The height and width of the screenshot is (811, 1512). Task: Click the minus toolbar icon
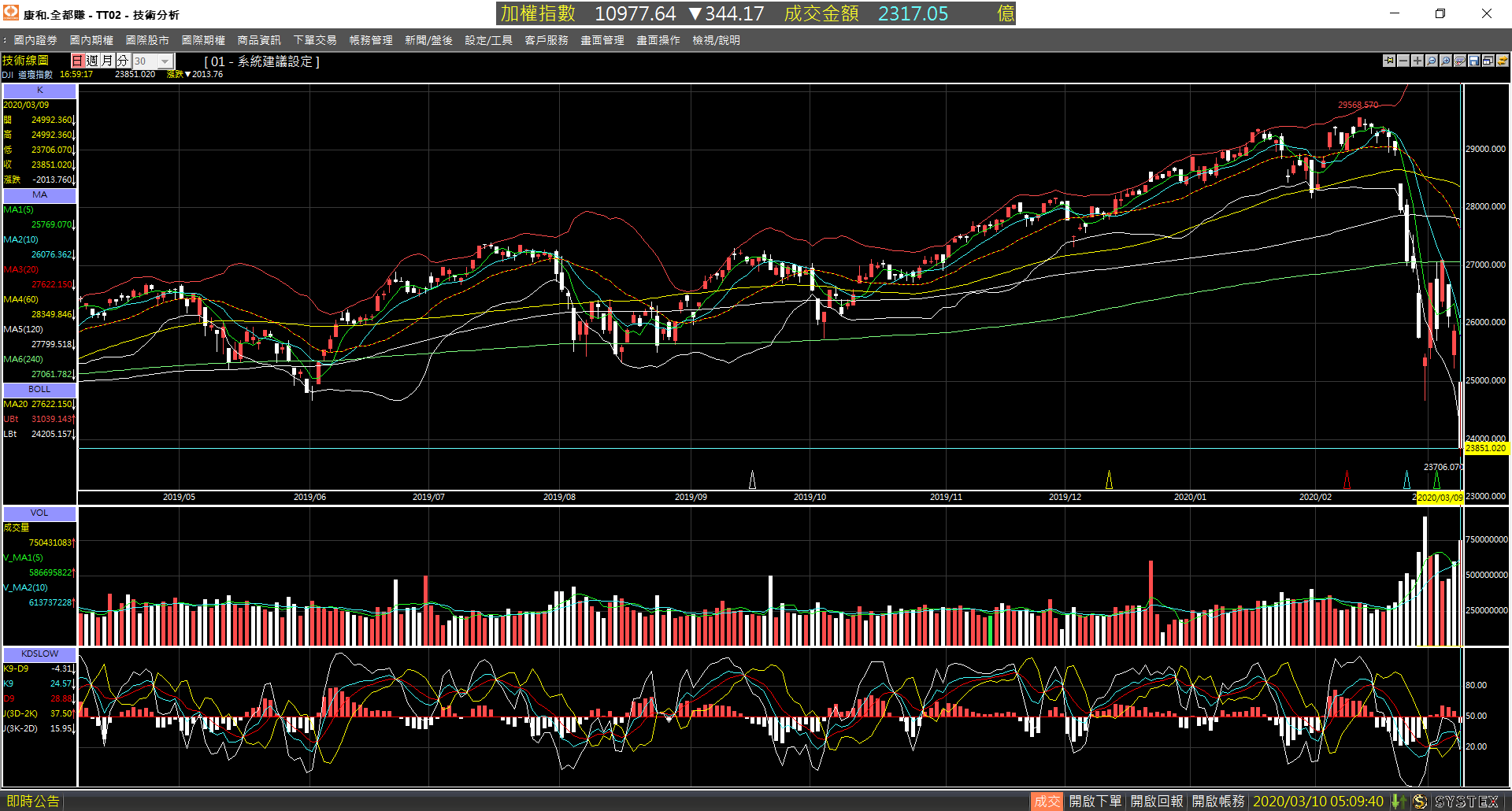(1403, 61)
